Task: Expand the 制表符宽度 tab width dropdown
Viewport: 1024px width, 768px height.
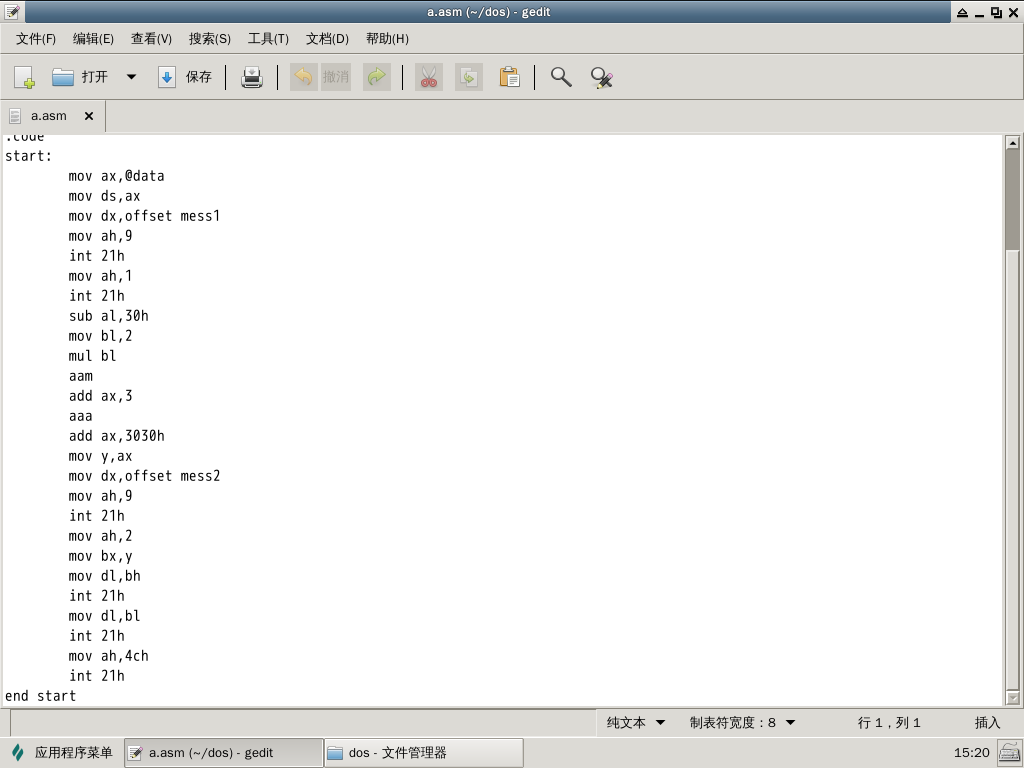Action: (742, 722)
